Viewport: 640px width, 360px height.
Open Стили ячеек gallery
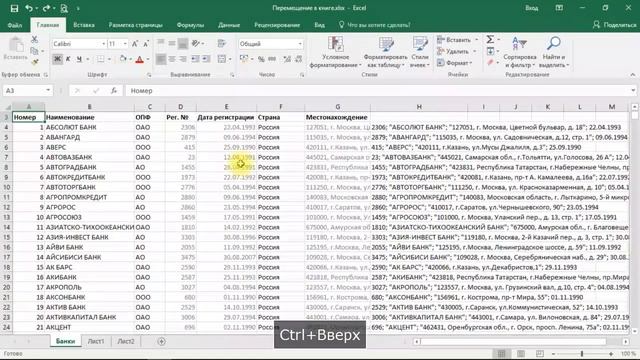point(420,52)
